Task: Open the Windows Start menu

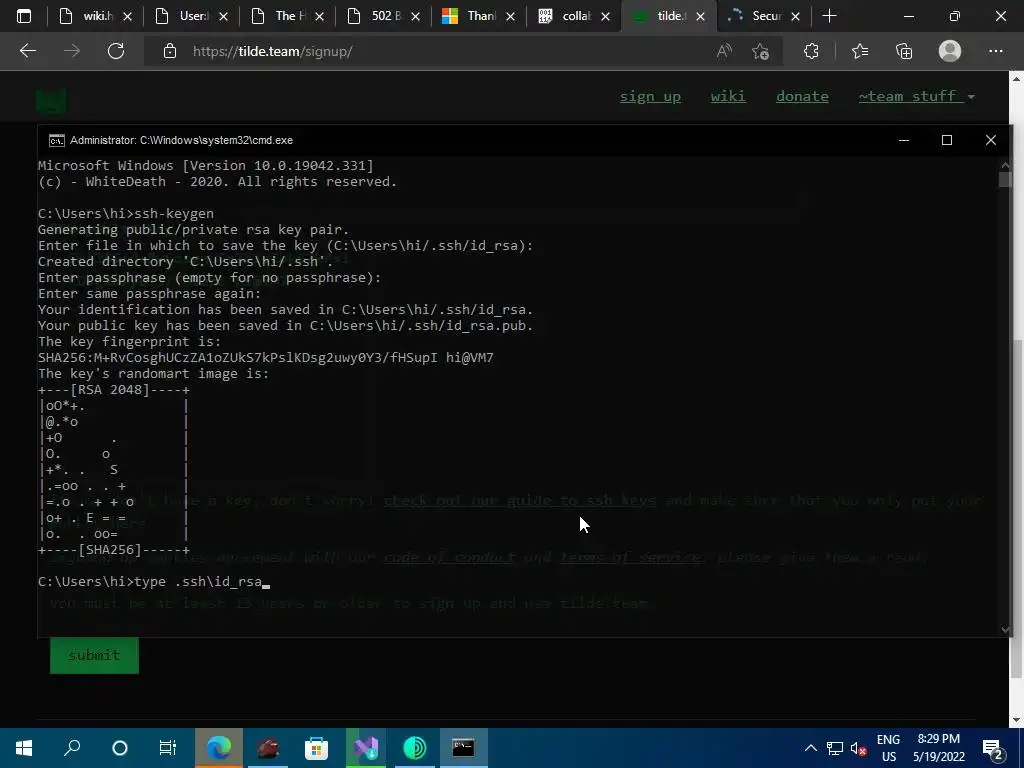Action: tap(24, 748)
